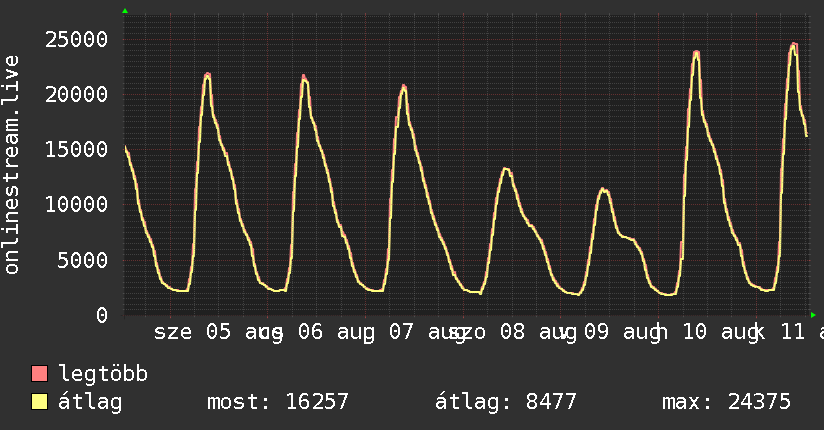824x430 pixels.
Task: Click the yellow átlag legend swatch
Action: tap(39, 402)
